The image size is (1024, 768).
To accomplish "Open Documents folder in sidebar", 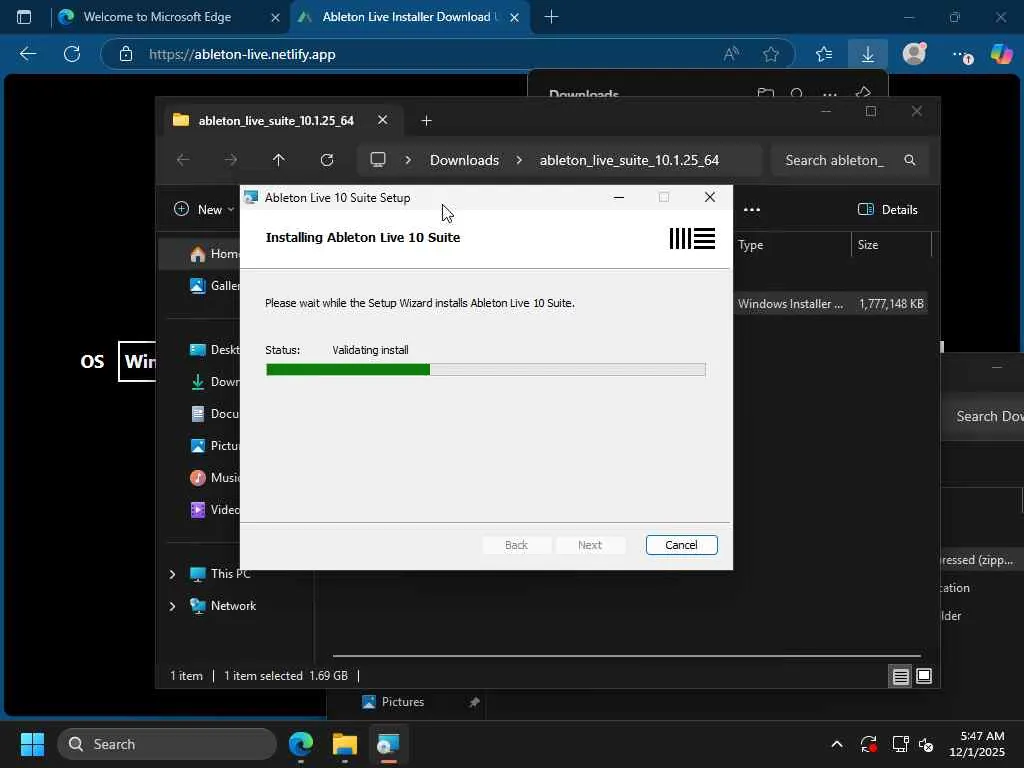I will pos(216,413).
